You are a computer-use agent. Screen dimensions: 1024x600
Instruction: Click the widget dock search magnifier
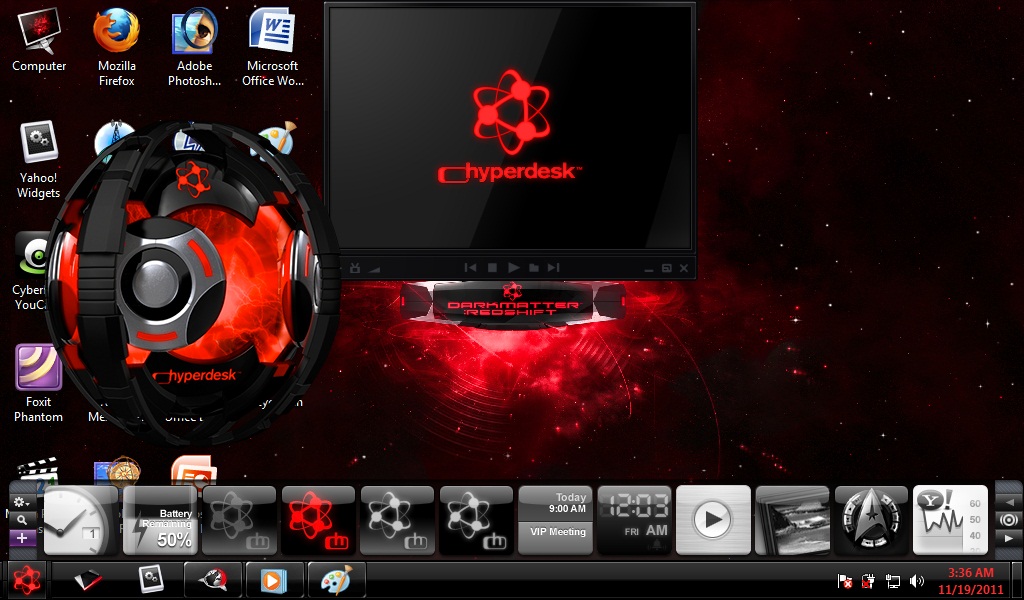pyautogui.click(x=22, y=520)
